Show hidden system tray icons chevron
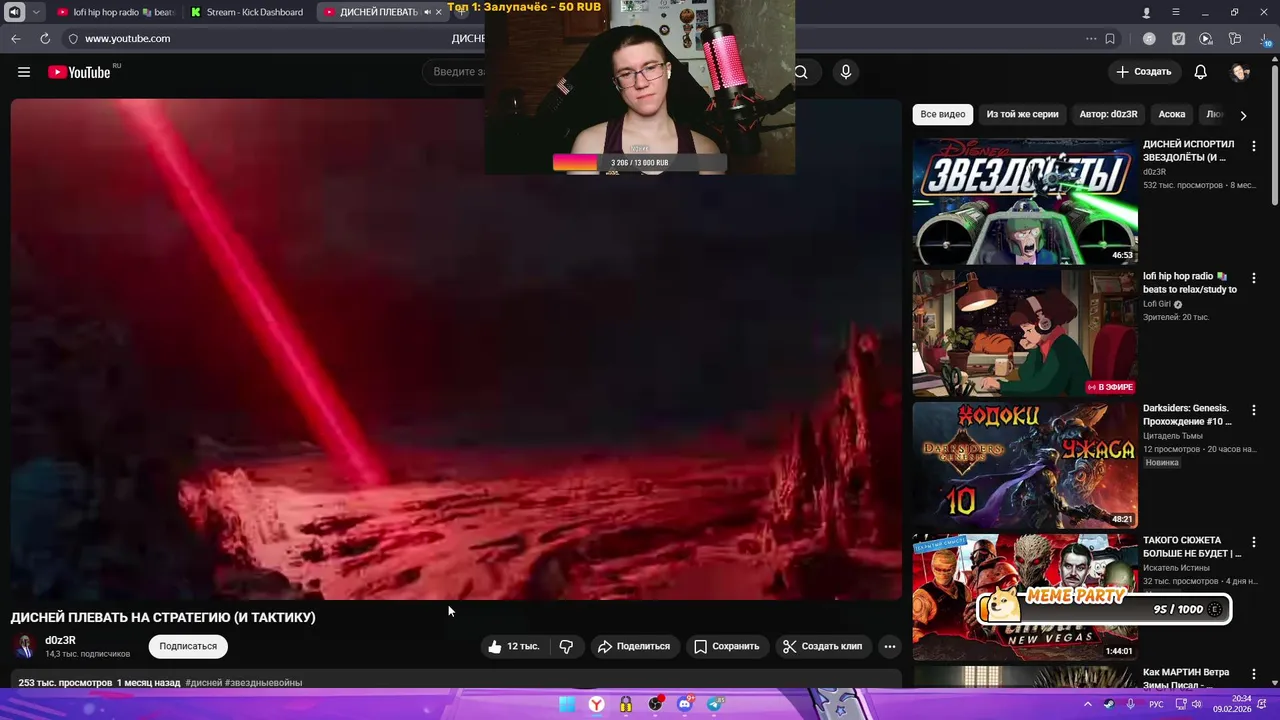 click(x=1088, y=704)
